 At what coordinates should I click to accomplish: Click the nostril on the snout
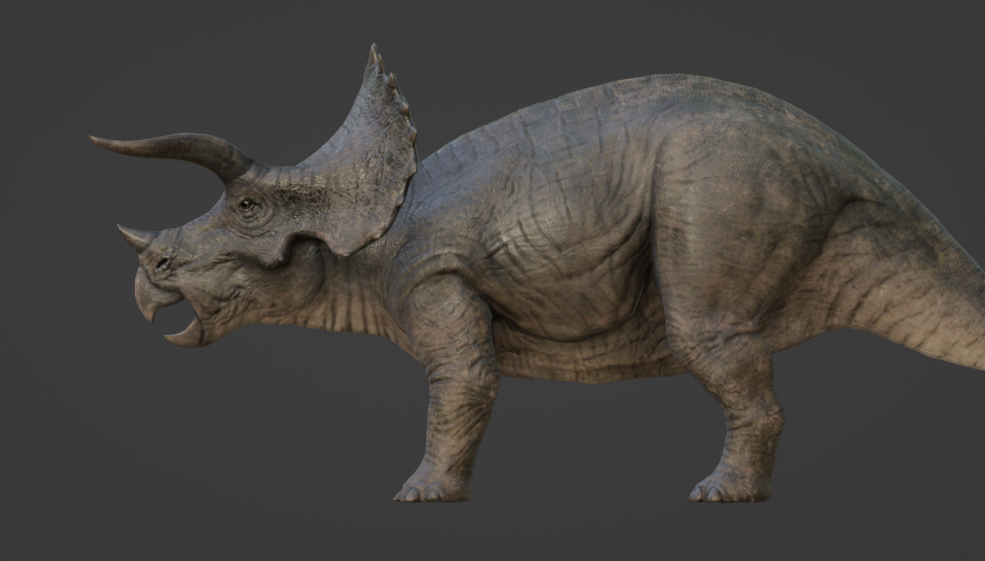[x=161, y=263]
